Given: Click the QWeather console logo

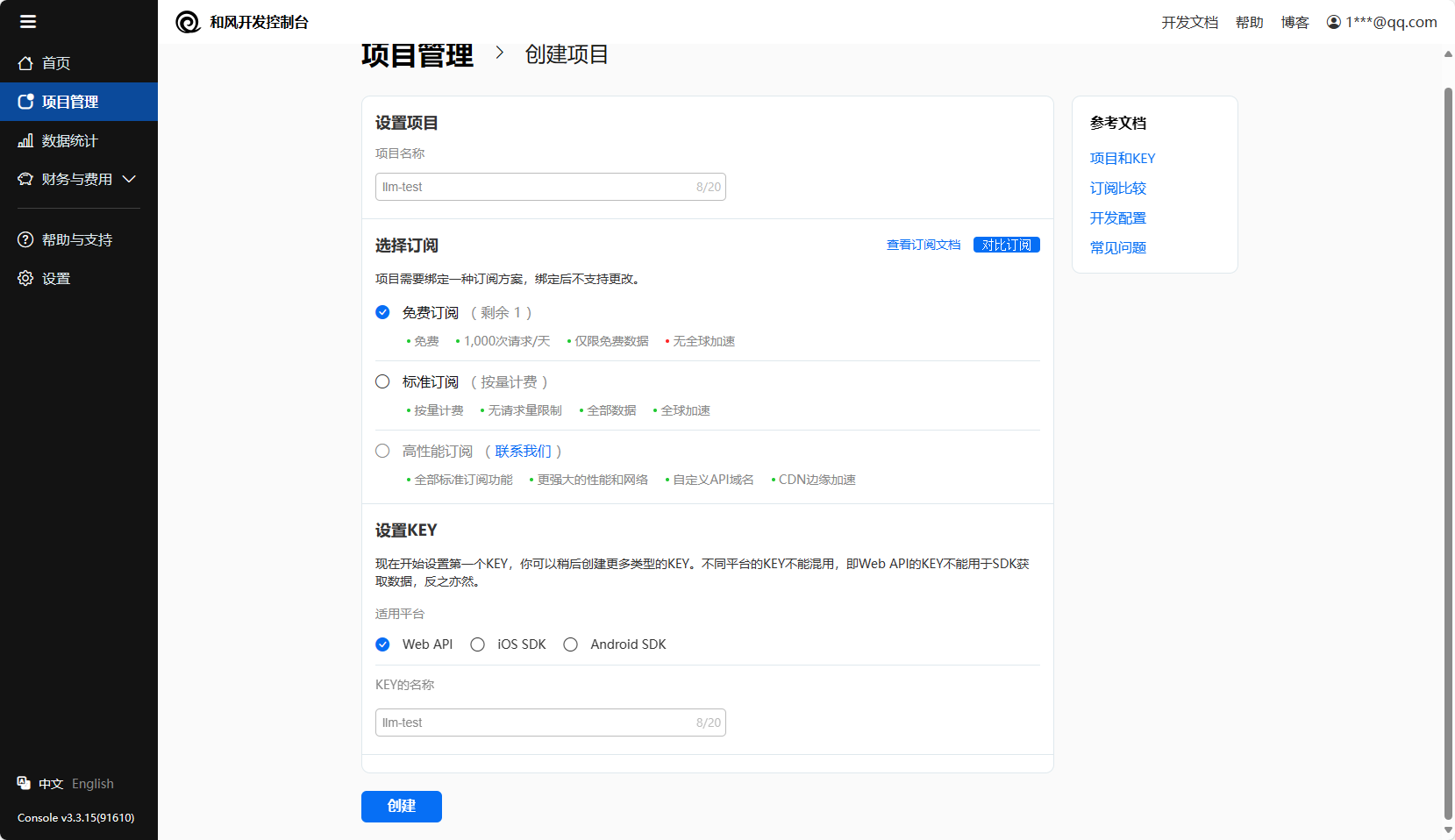Looking at the screenshot, I should (188, 22).
